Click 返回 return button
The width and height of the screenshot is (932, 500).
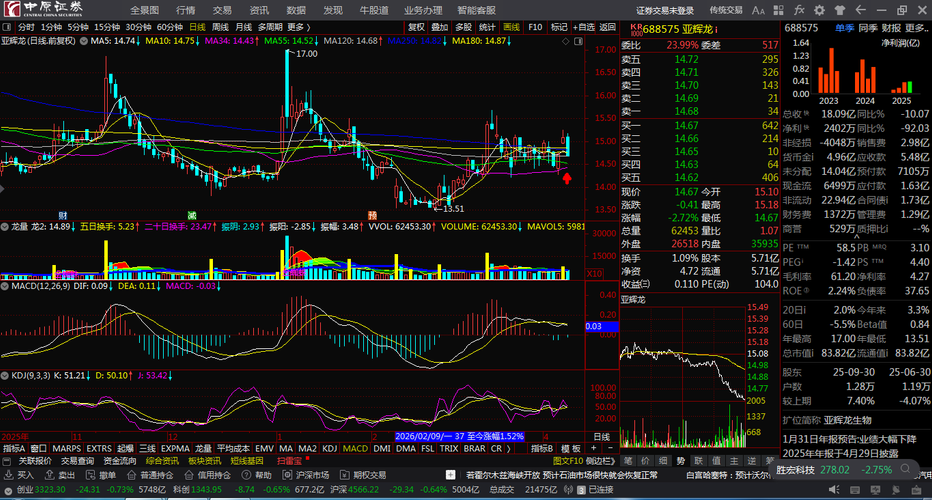pyautogui.click(x=607, y=27)
